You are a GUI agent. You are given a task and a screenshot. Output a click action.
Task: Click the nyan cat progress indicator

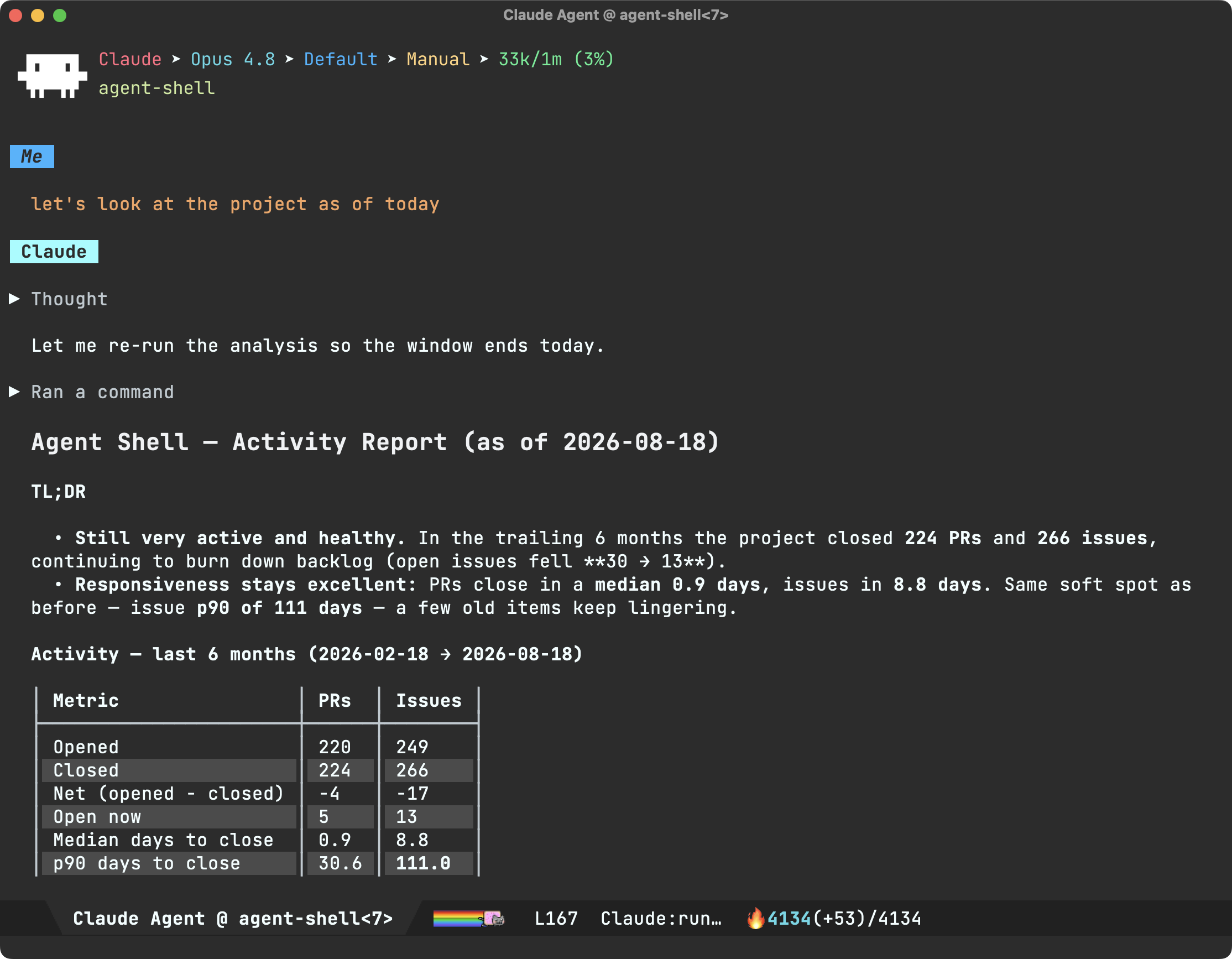[468, 919]
